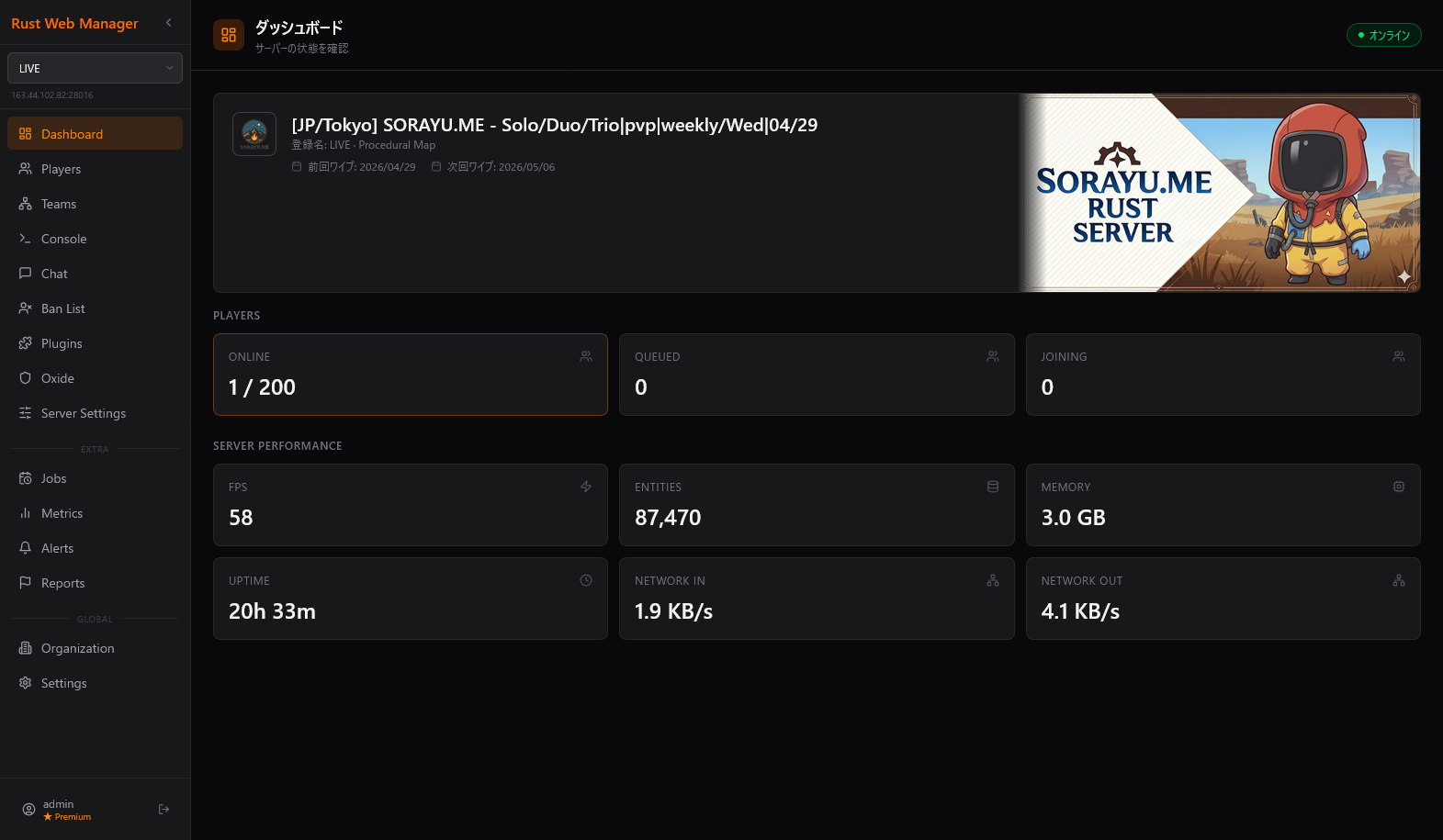This screenshot has width=1443, height=840.
Task: Open the Chat page
Action: (x=95, y=274)
